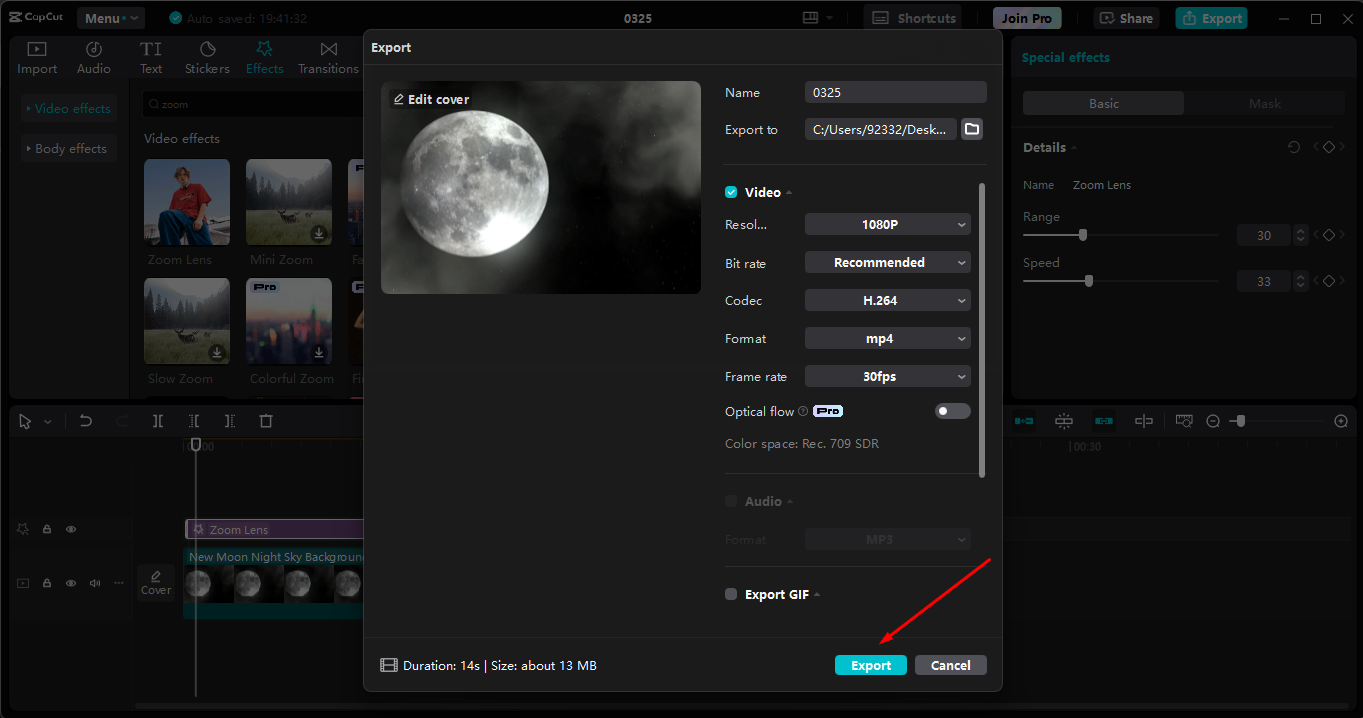This screenshot has width=1363, height=718.
Task: Check the Export GIF checkbox
Action: [730, 593]
